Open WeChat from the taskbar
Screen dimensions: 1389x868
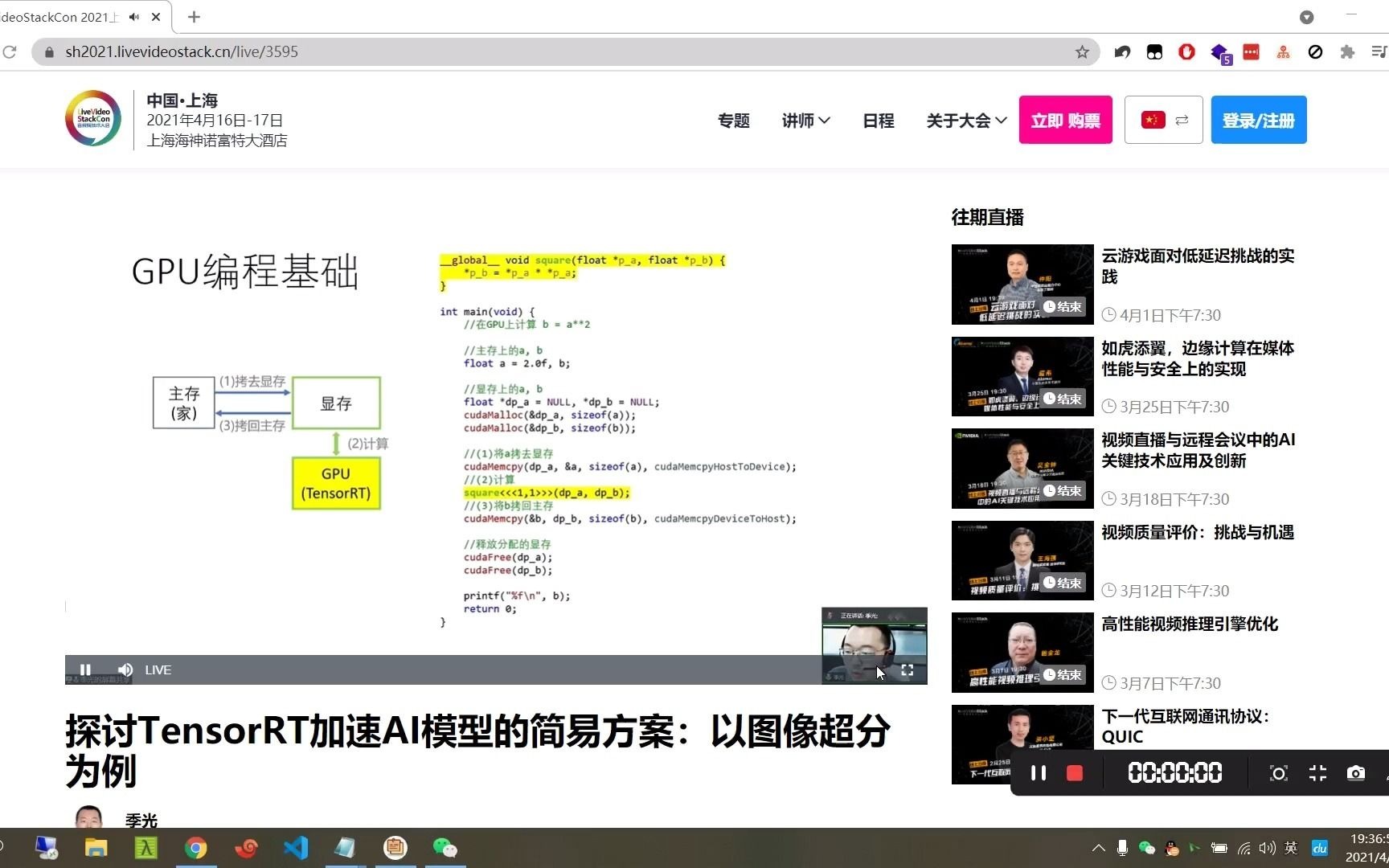point(445,848)
